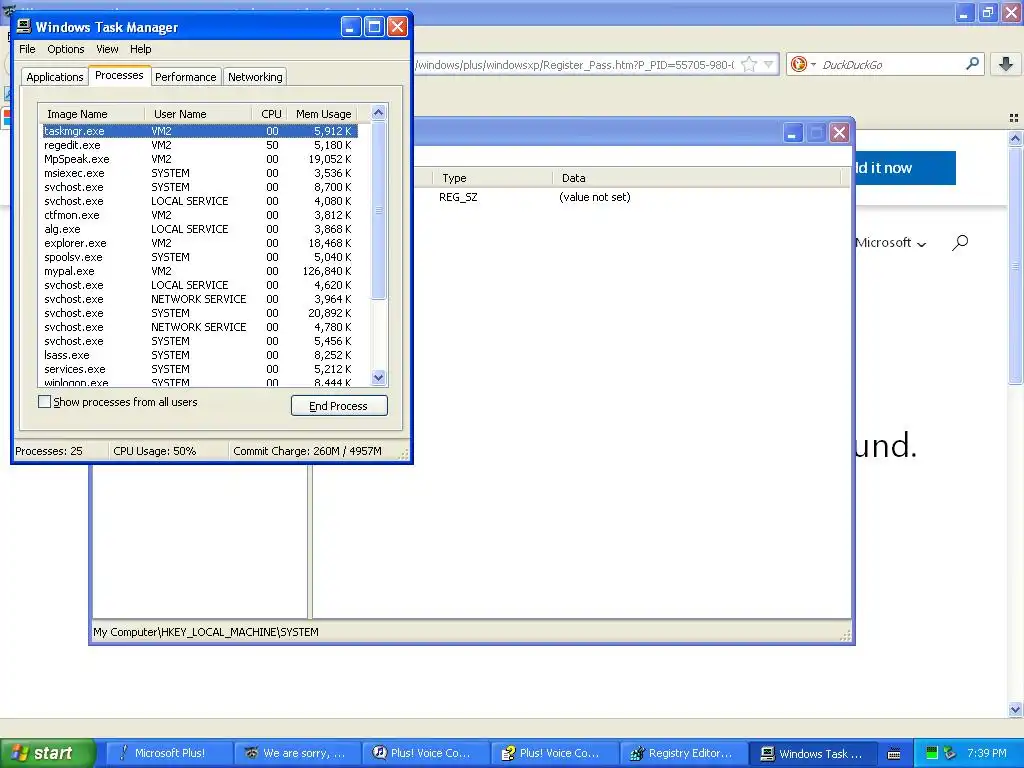This screenshot has width=1024, height=768.
Task: Select the mypal.exe process row
Action: (x=199, y=271)
